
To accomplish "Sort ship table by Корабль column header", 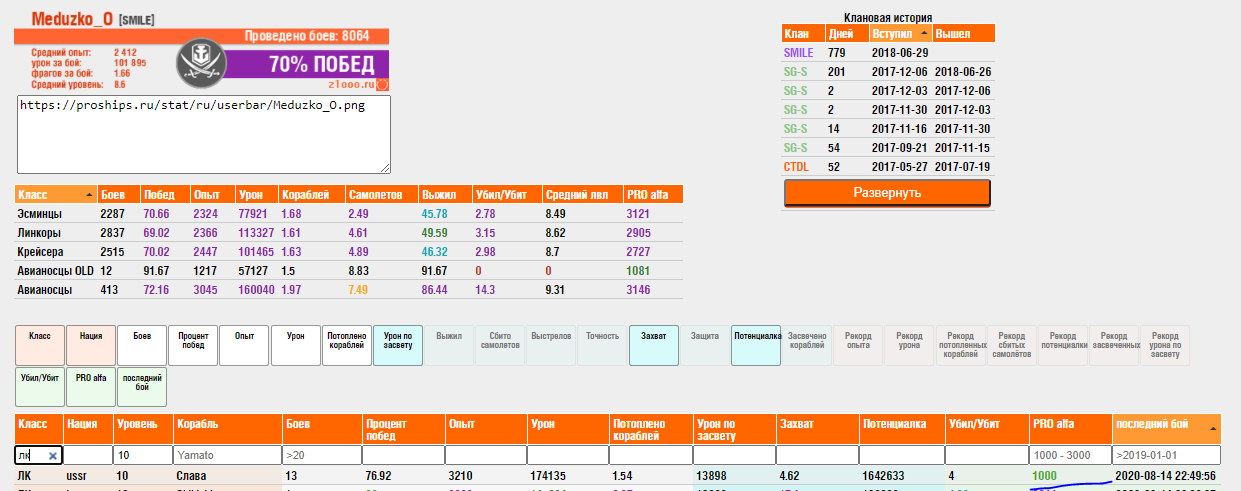I will click(228, 423).
